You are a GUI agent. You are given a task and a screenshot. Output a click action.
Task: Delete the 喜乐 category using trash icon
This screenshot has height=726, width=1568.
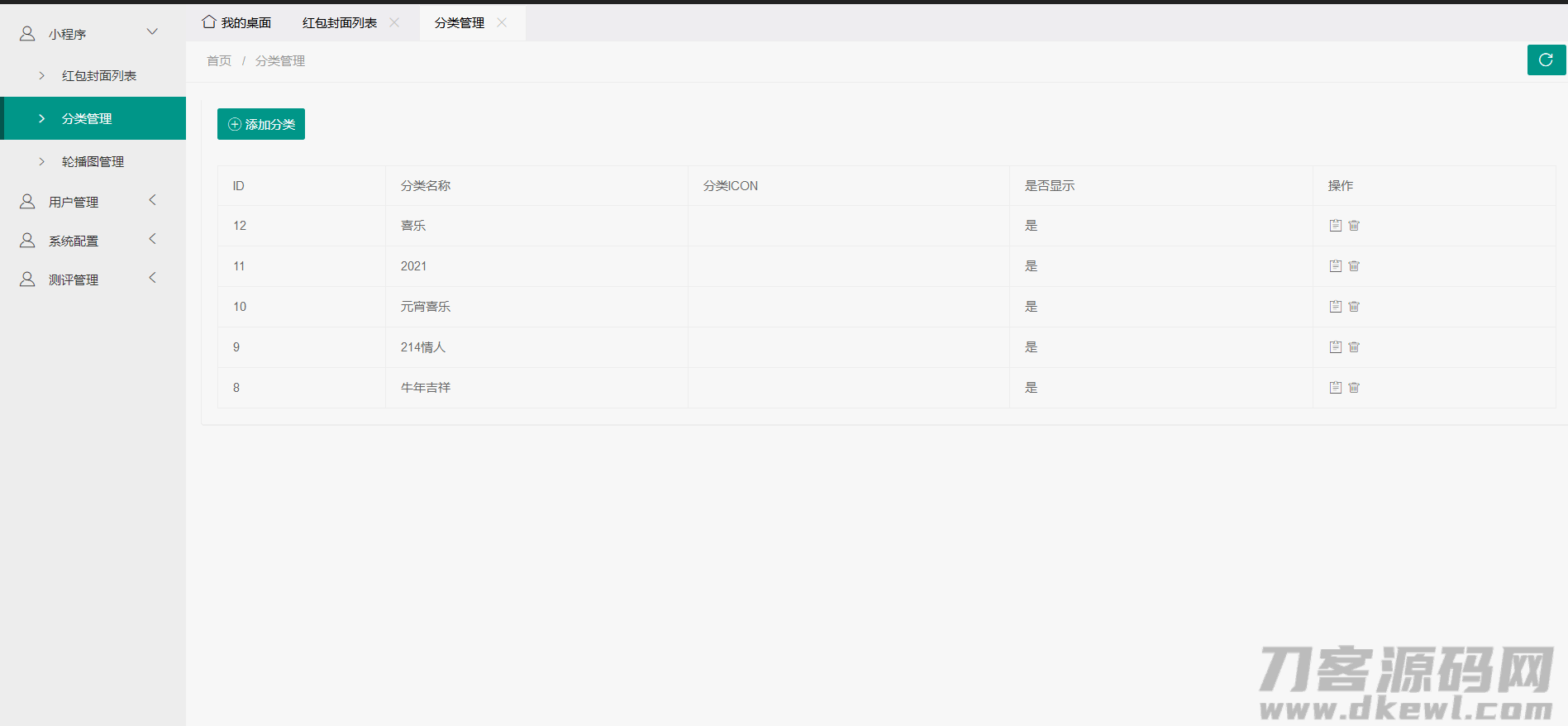coord(1354,225)
